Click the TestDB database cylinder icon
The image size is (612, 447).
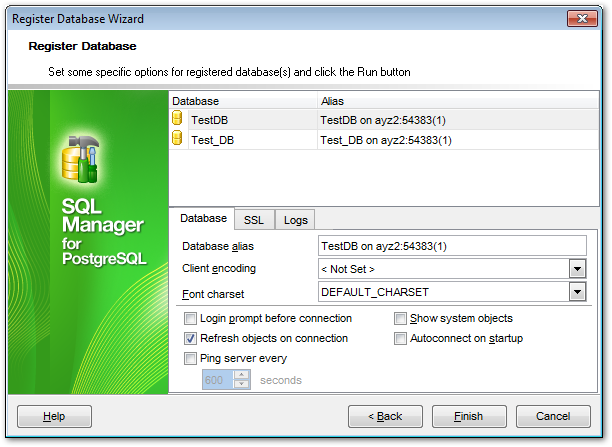click(x=178, y=119)
